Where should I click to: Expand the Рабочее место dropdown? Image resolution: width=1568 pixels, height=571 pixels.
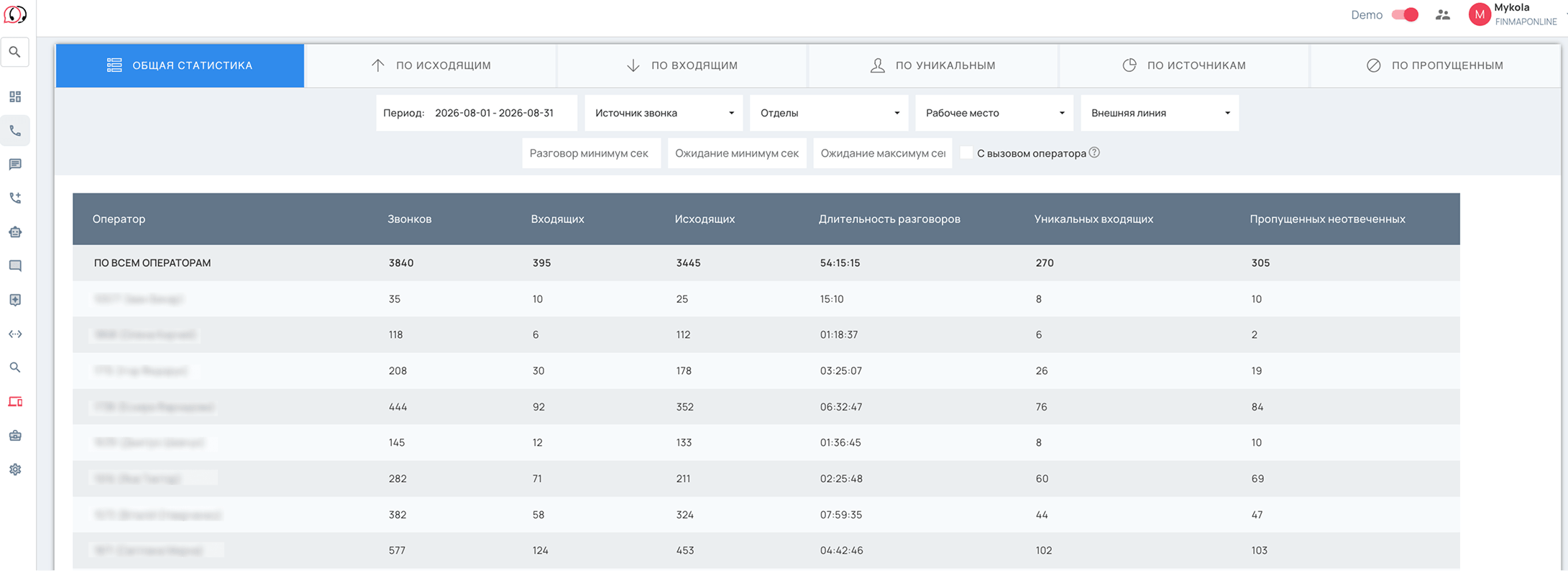pos(994,113)
